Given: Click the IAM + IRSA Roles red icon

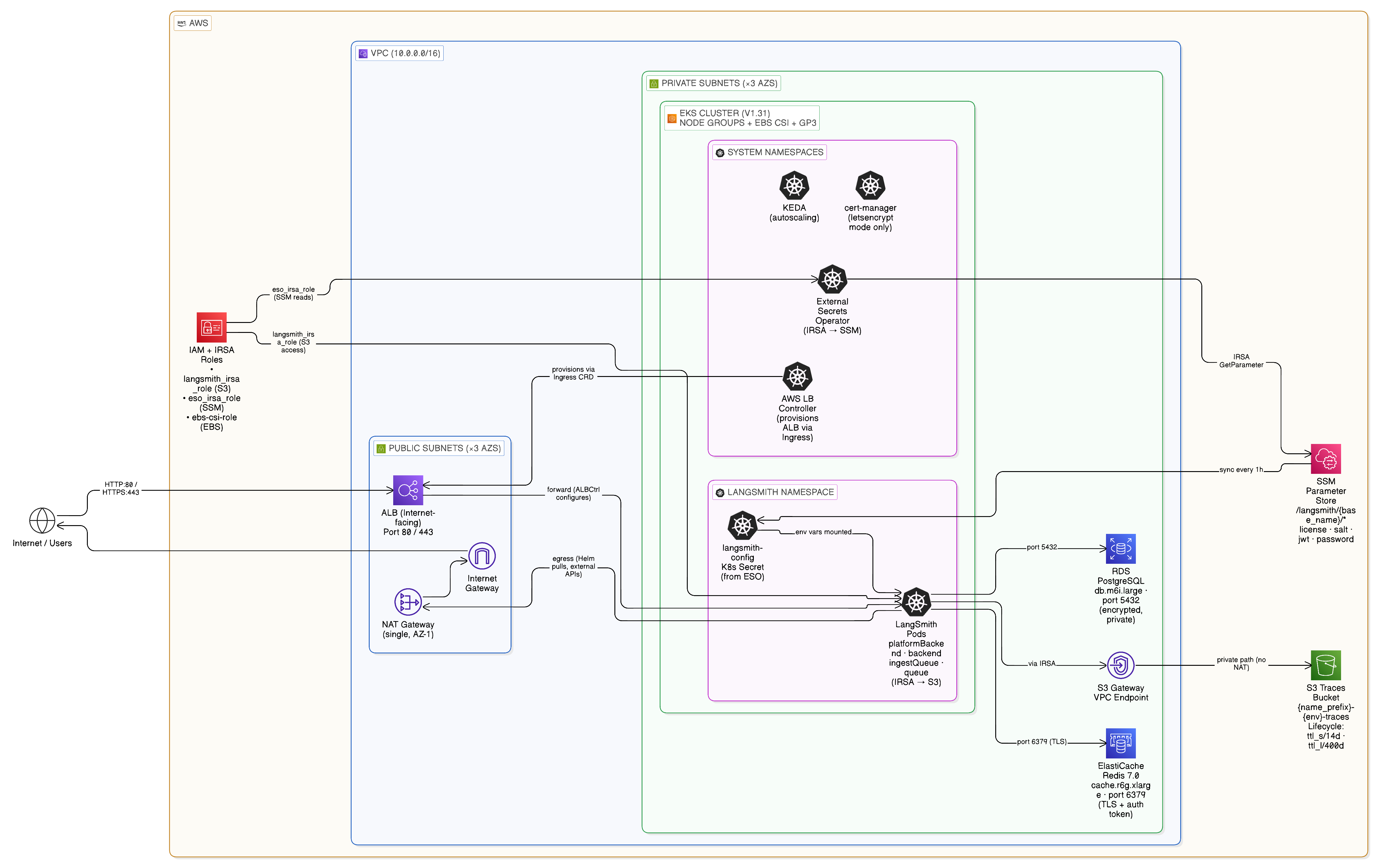Looking at the screenshot, I should tap(212, 327).
